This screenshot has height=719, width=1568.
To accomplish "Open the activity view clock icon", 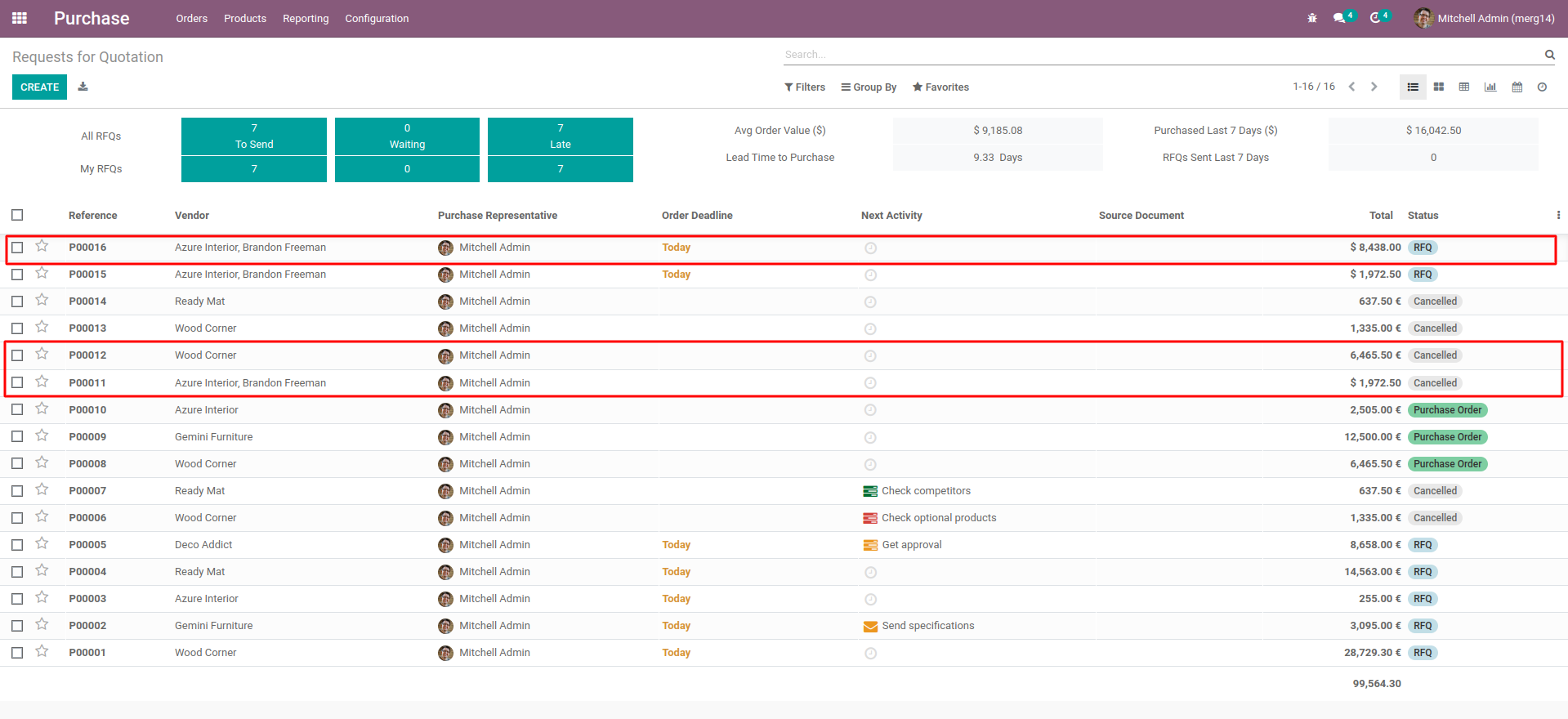I will pos(1542,87).
